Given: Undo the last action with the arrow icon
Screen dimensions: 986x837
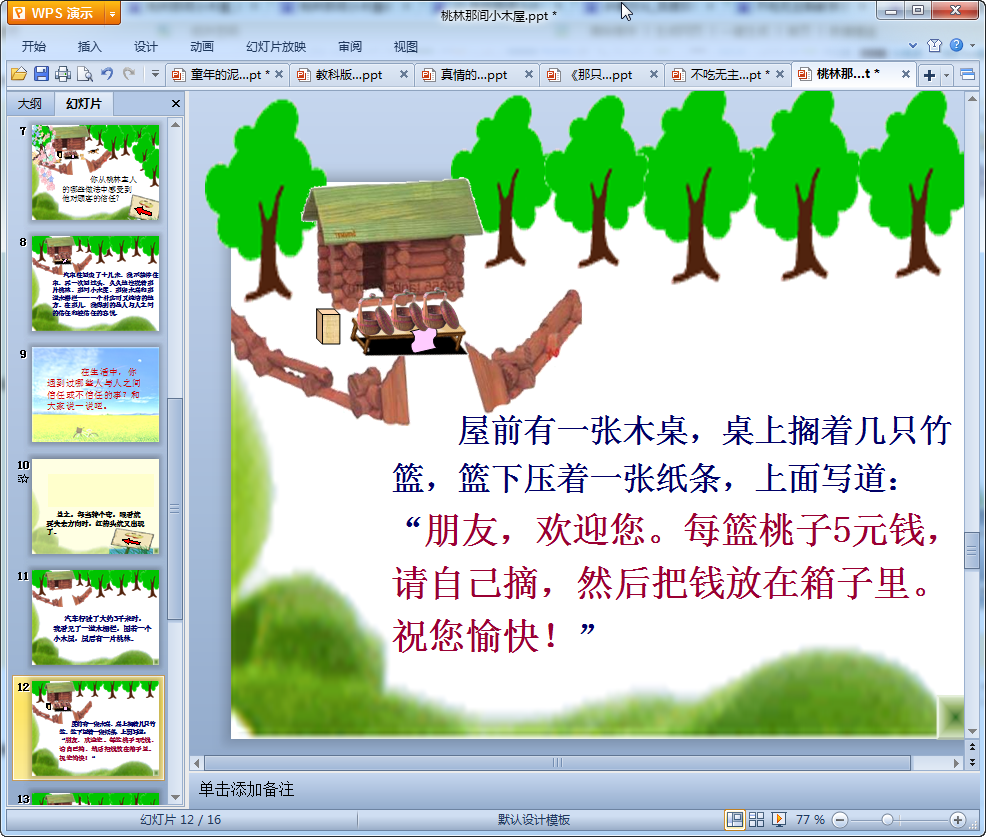Looking at the screenshot, I should [107, 74].
